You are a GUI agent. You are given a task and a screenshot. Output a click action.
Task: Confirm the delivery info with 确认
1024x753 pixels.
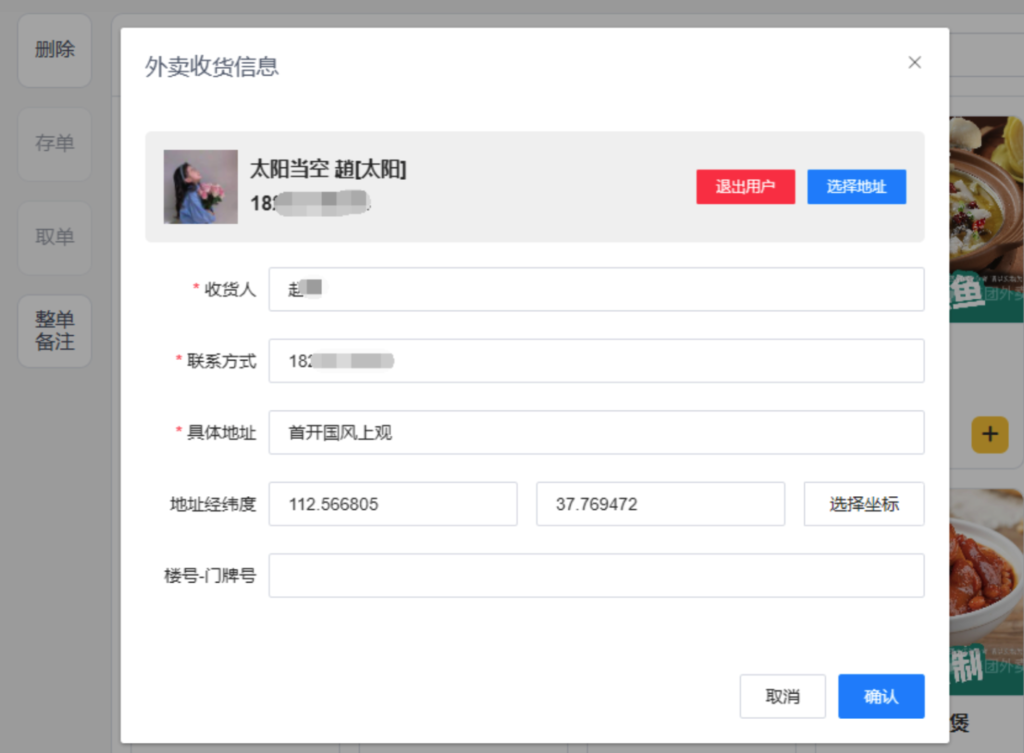[881, 696]
